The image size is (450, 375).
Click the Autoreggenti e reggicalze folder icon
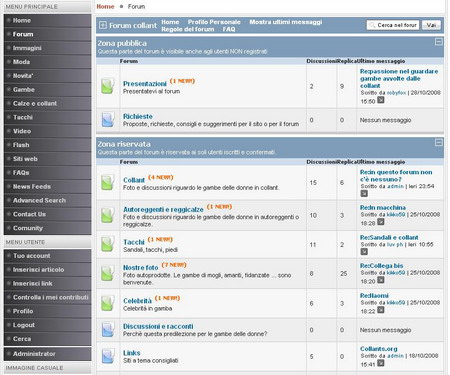click(x=108, y=215)
